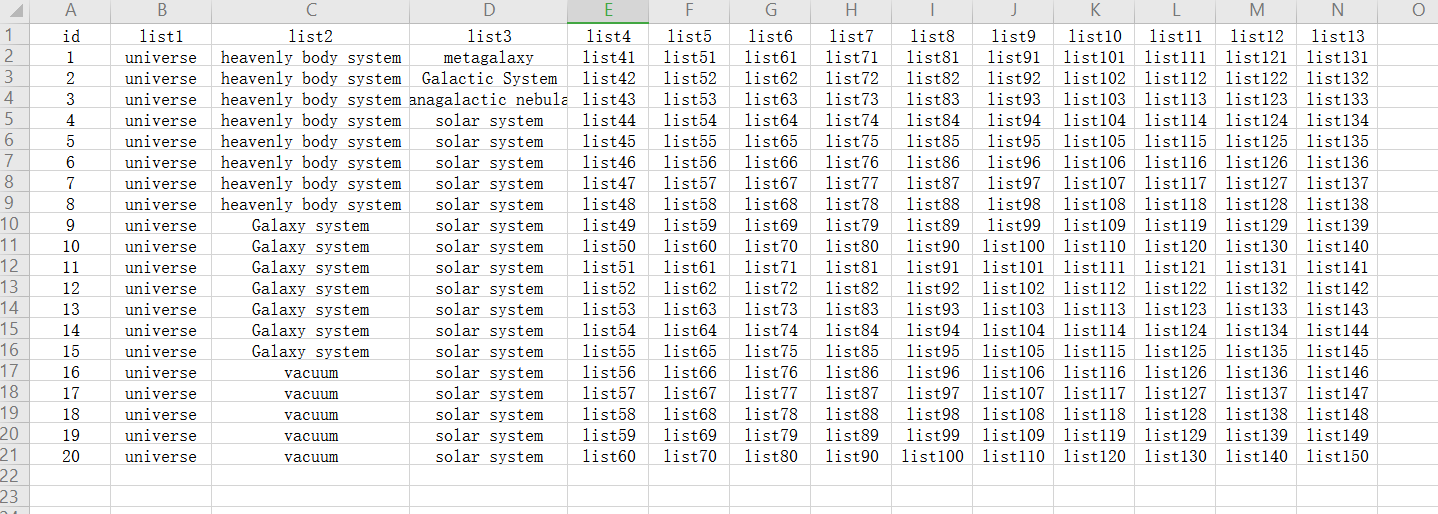The height and width of the screenshot is (514, 1438).
Task: Select column H header
Action: point(851,11)
